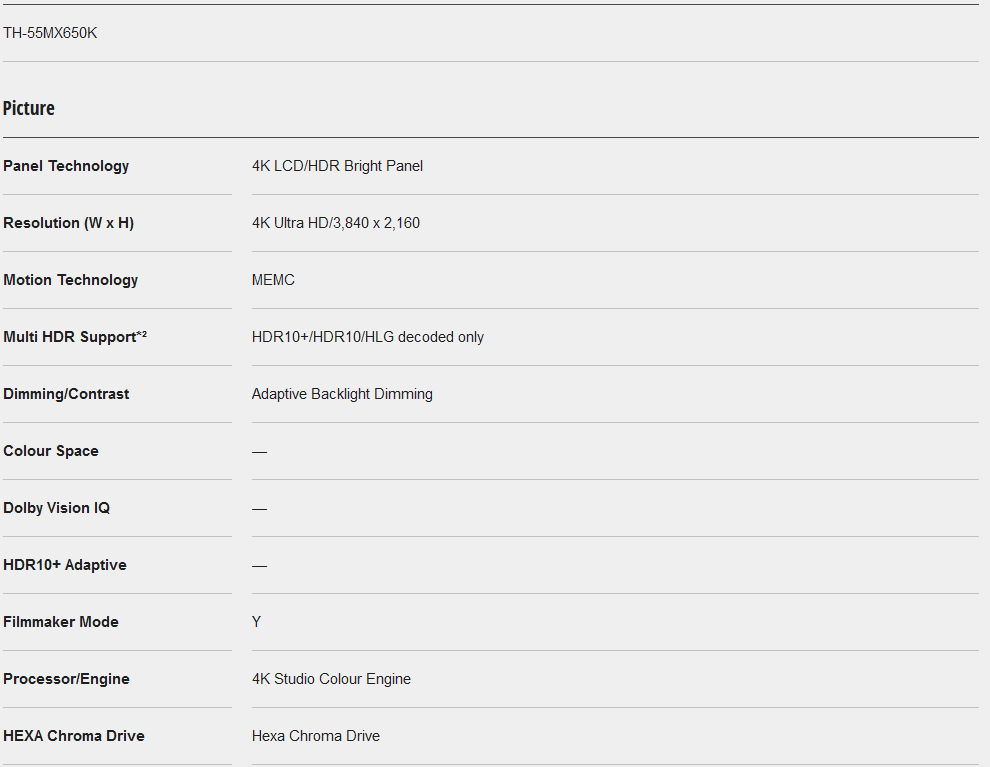The height and width of the screenshot is (767, 990).
Task: Click the 4K Studio Colour Engine value
Action: [331, 679]
